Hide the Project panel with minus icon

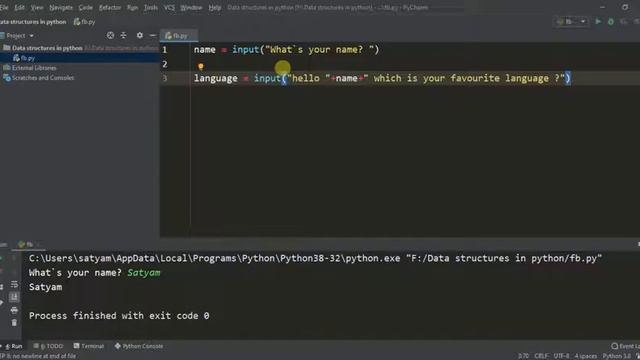pos(153,36)
